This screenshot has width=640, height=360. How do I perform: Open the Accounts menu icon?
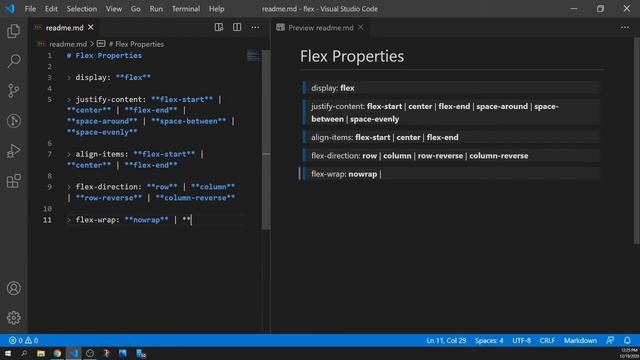click(x=13, y=288)
